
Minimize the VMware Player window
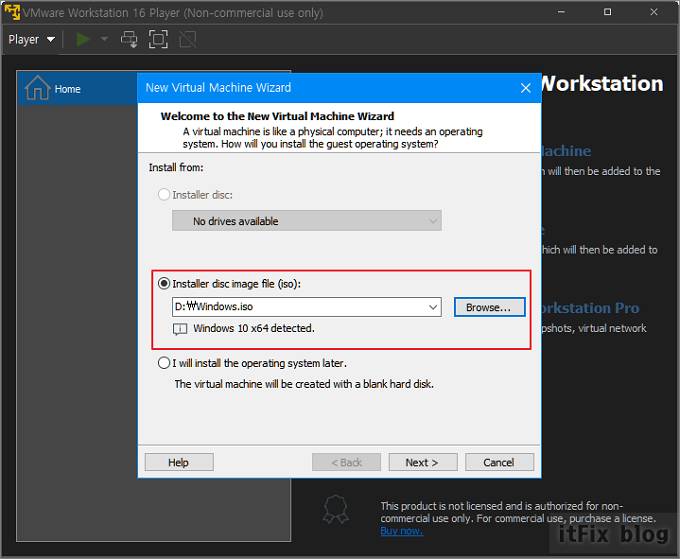click(x=561, y=12)
